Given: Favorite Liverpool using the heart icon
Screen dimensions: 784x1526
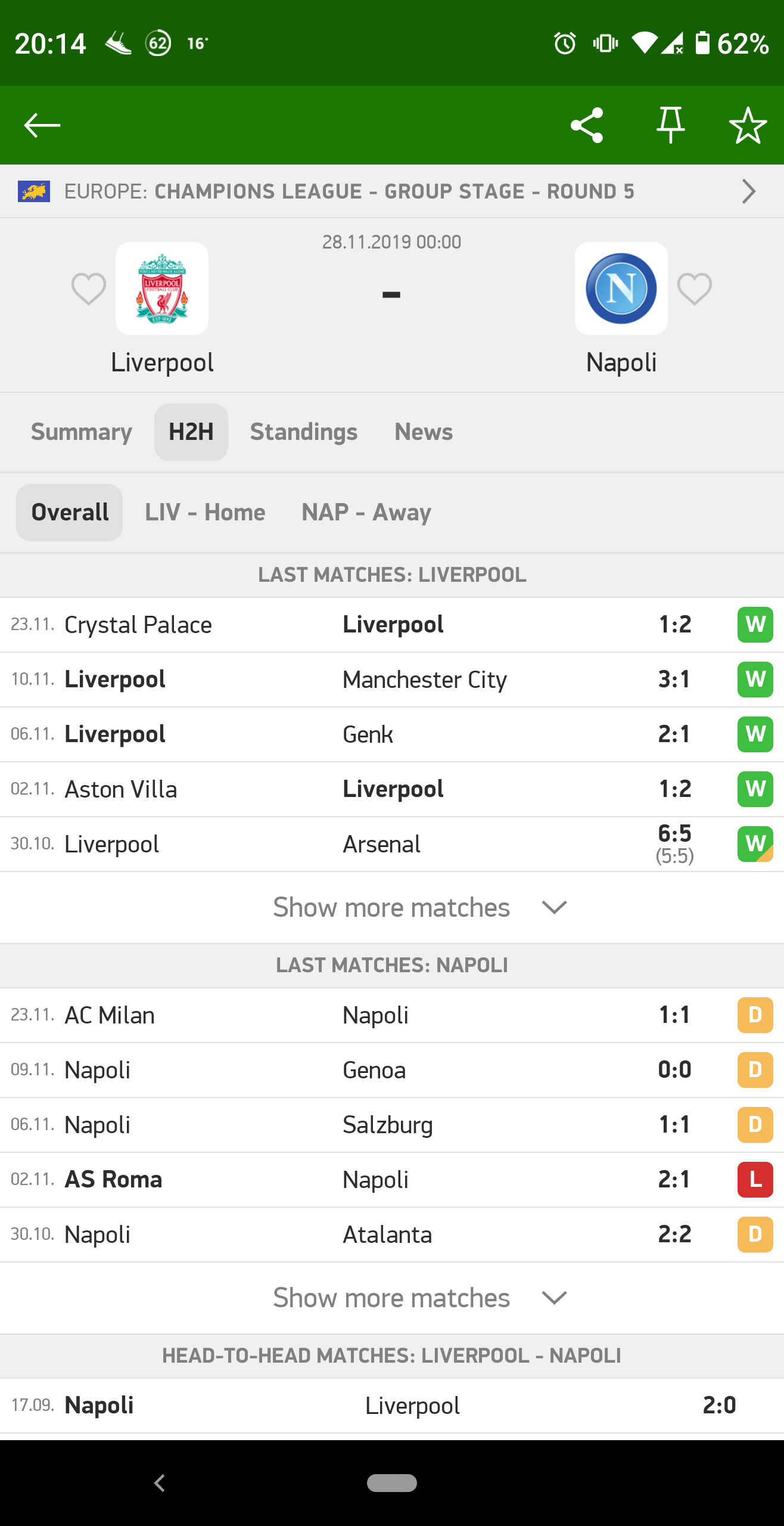Looking at the screenshot, I should (89, 289).
